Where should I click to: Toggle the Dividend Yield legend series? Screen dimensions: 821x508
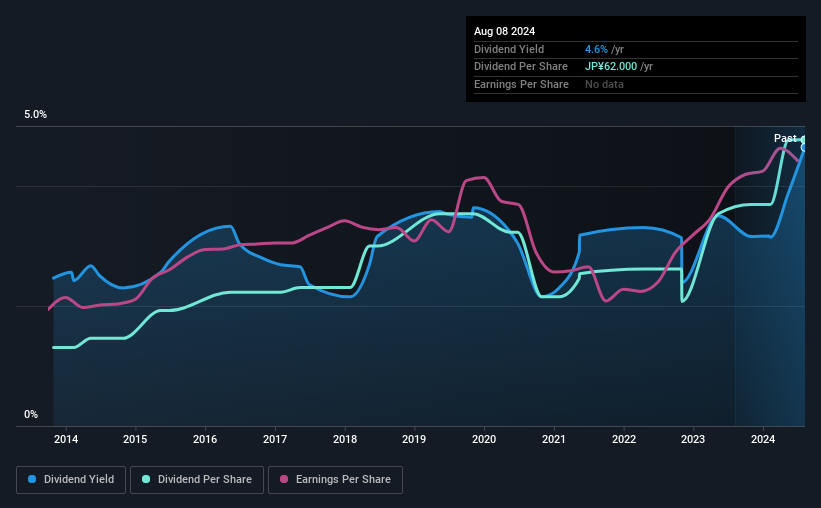(70, 480)
